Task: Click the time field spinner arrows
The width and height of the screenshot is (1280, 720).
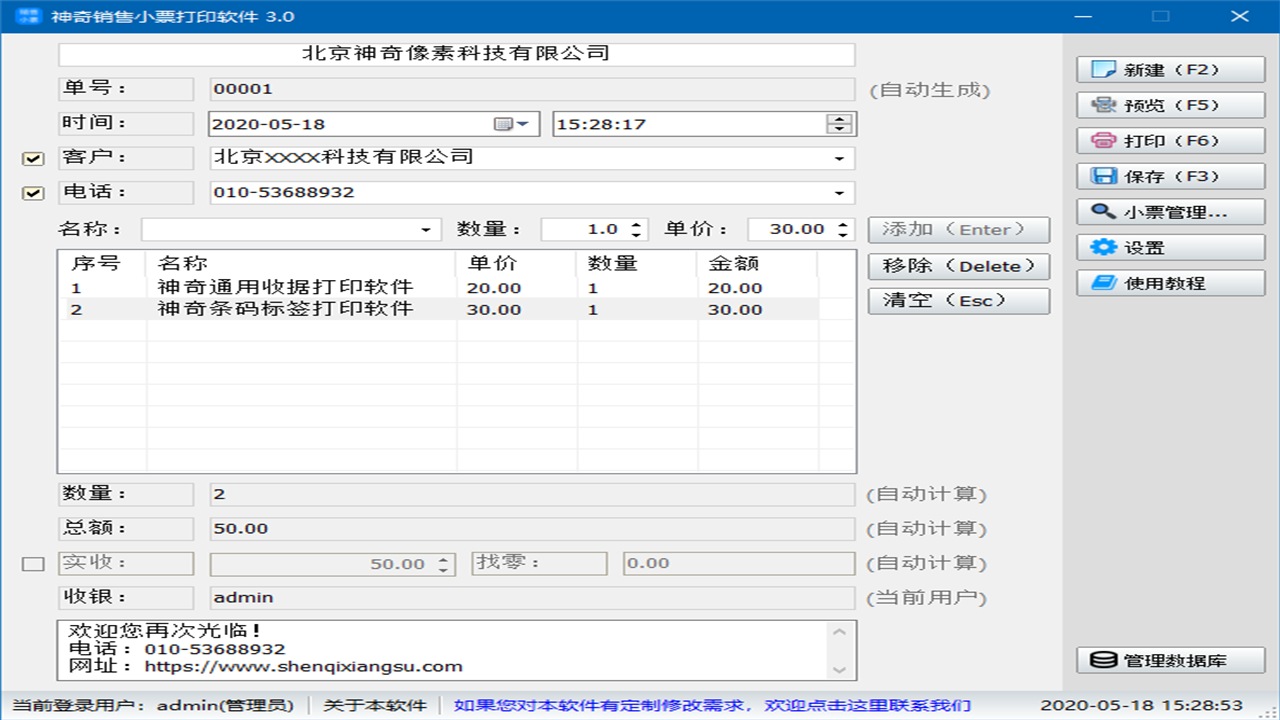Action: (x=840, y=124)
